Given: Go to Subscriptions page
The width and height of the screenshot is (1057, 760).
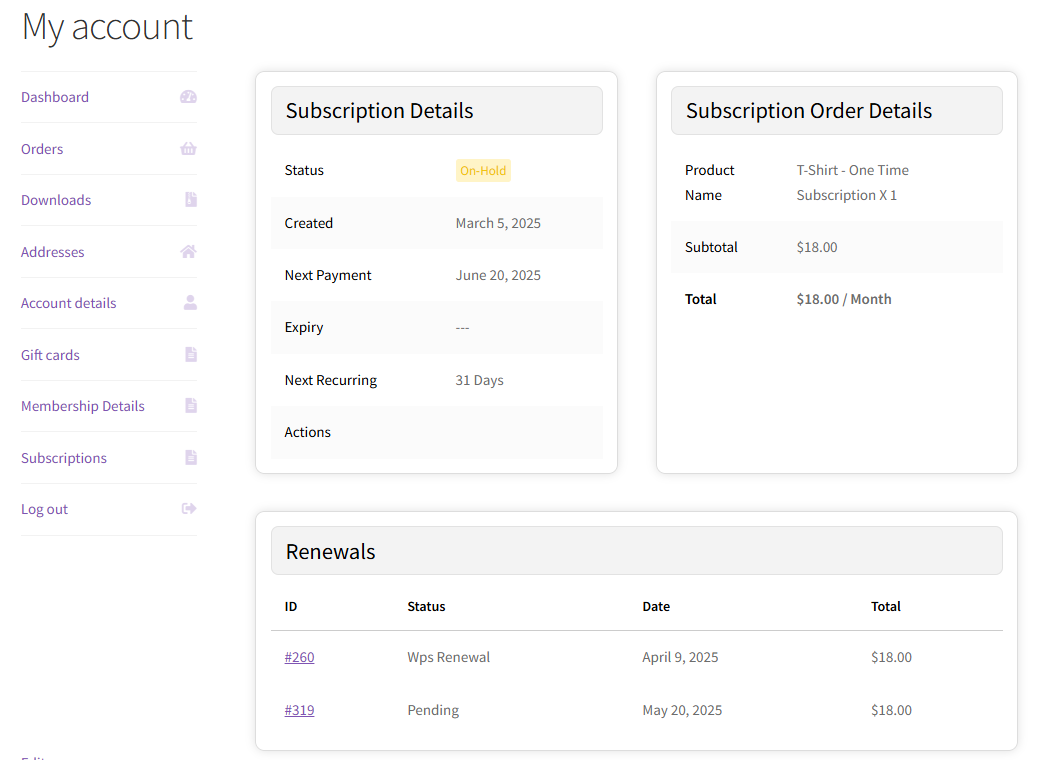Looking at the screenshot, I should tap(64, 459).
